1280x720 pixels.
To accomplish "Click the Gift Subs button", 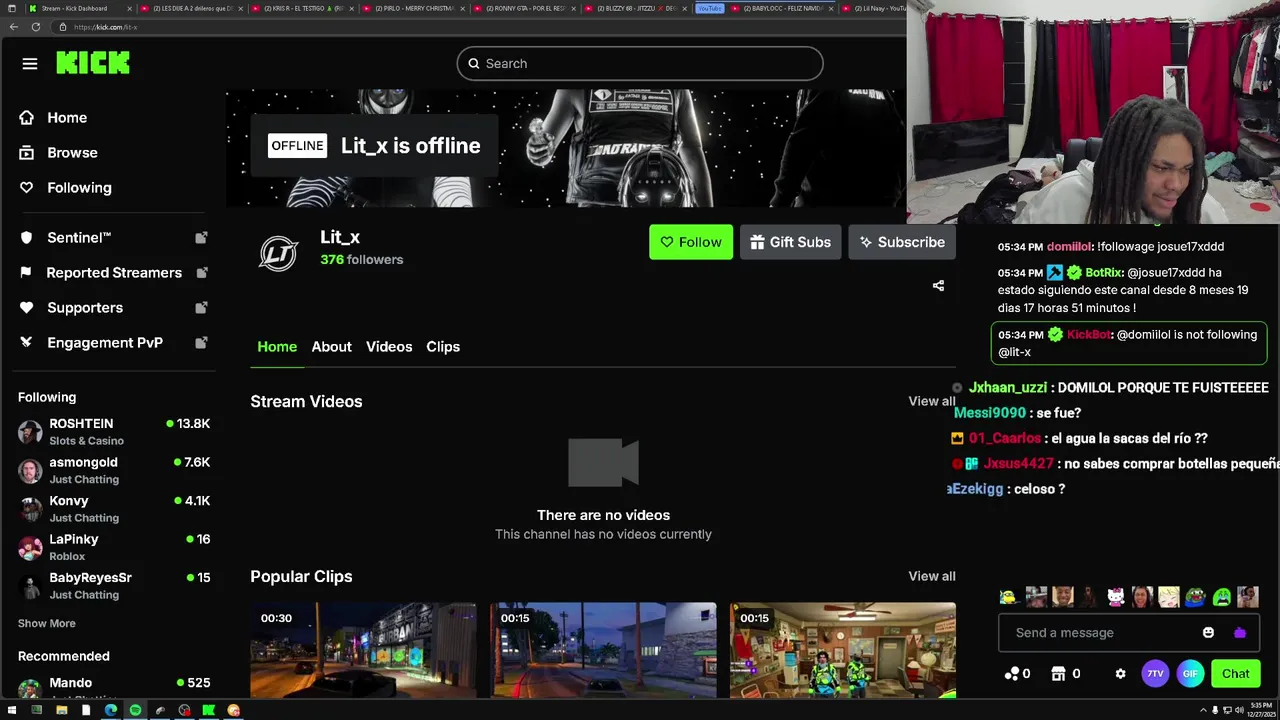I will tap(791, 242).
